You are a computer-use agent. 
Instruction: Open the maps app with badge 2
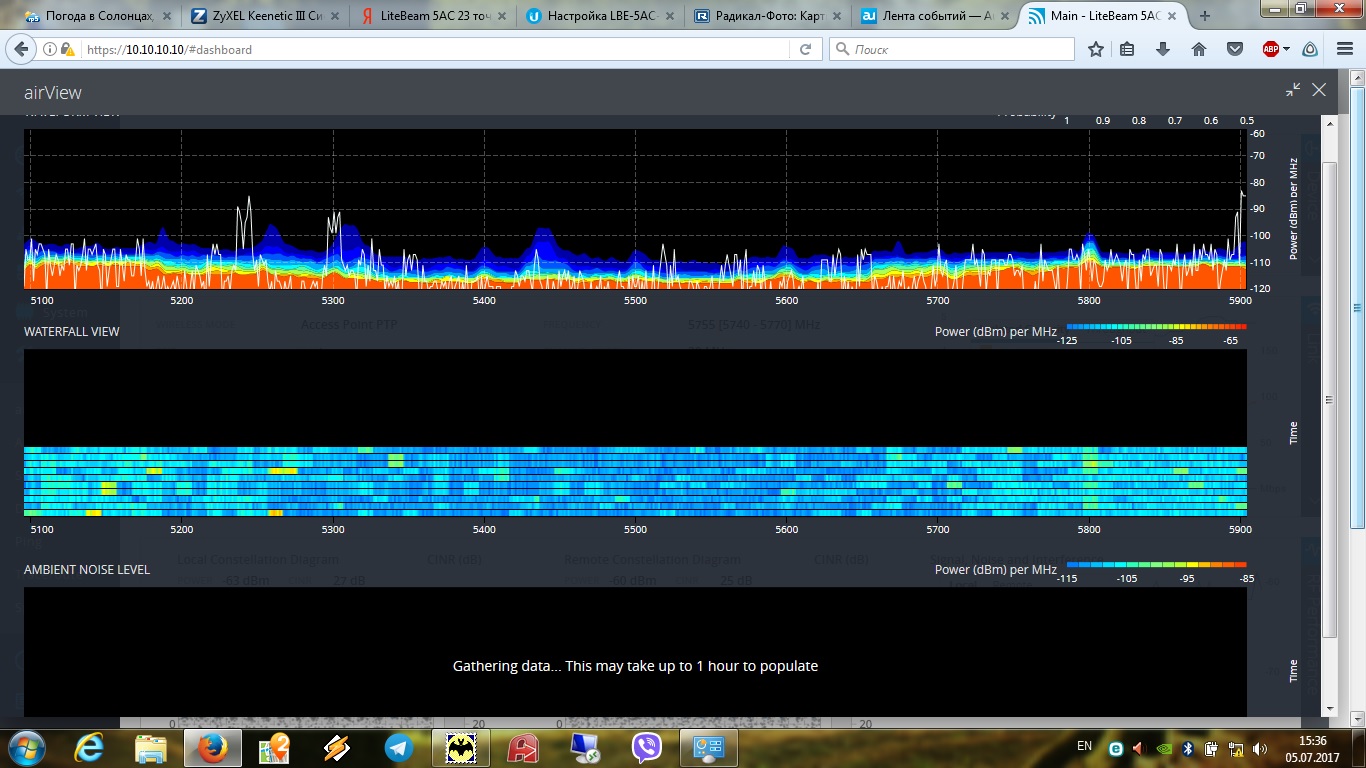click(x=274, y=747)
